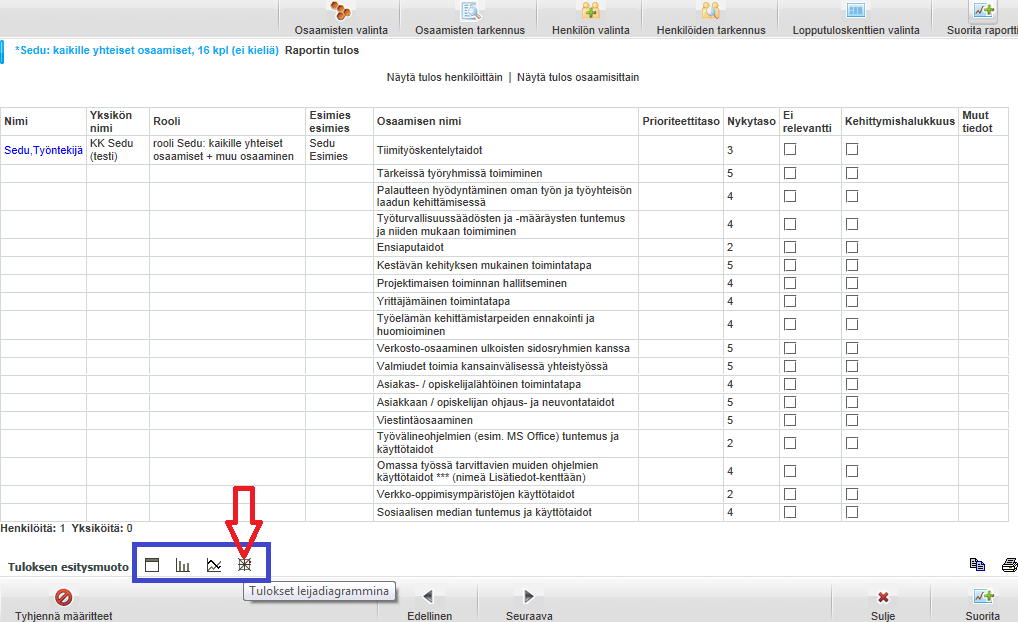Screen dimensions: 1018x622
Task: Click Näytä tulos osaamisittain link
Action: (x=578, y=77)
